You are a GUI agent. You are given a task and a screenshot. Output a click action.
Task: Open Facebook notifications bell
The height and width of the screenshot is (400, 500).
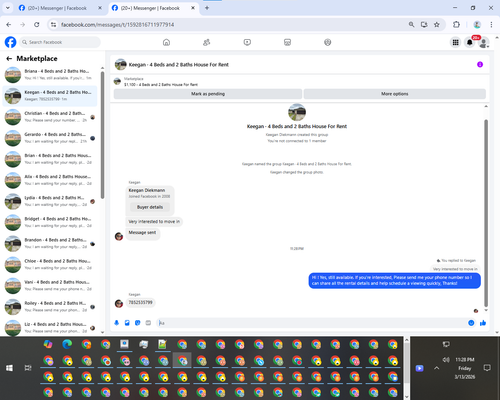470,42
